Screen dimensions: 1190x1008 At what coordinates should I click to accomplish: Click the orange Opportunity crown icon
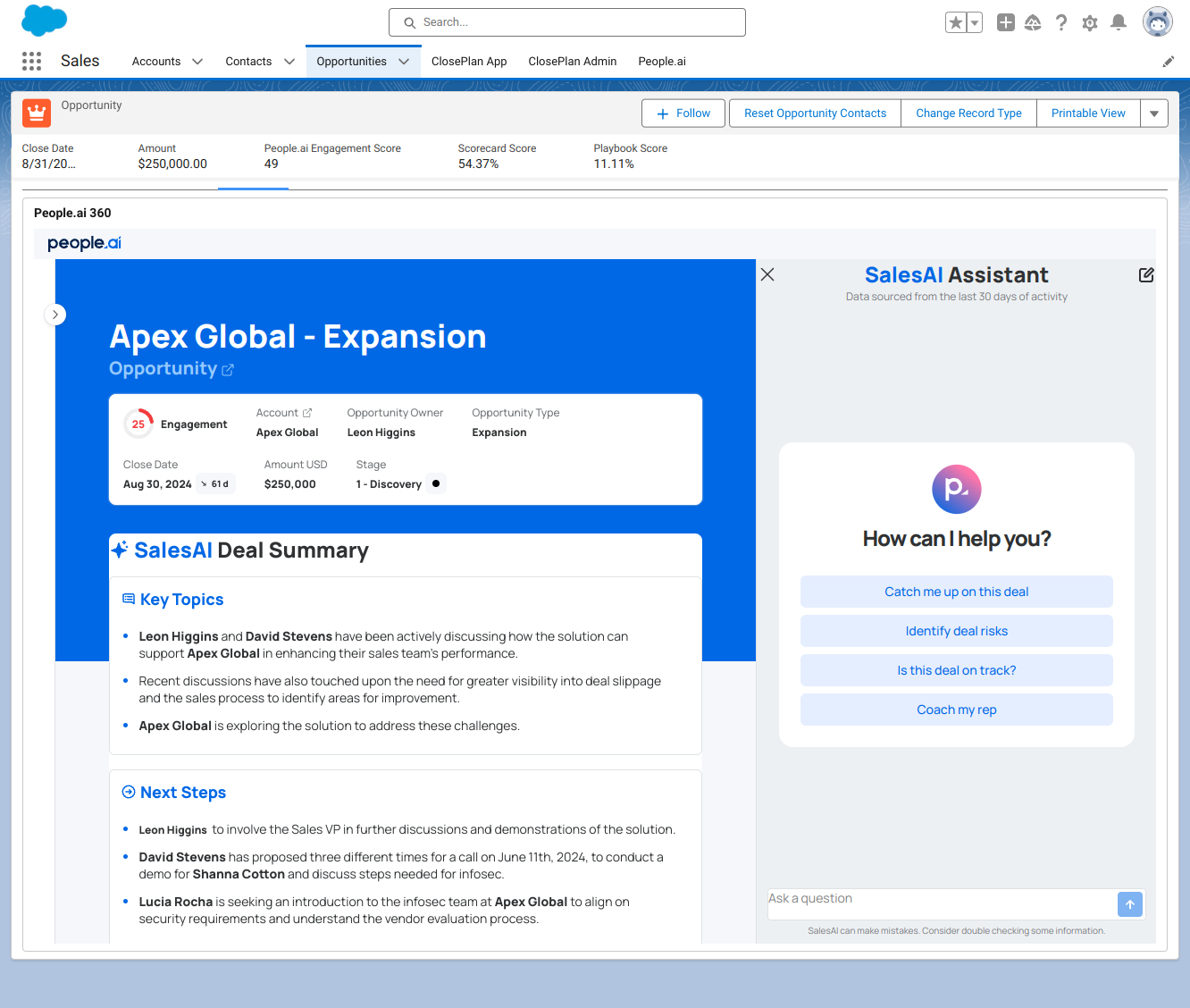point(37,113)
